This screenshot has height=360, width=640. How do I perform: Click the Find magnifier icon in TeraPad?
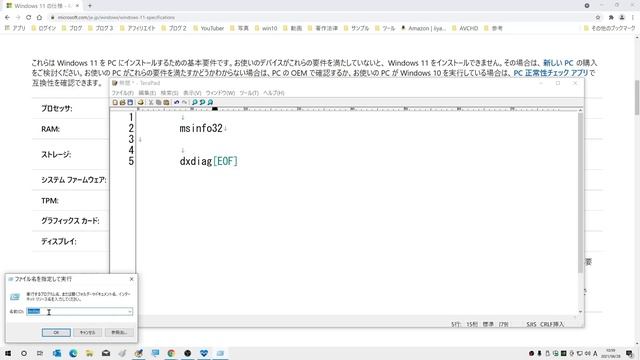point(195,102)
